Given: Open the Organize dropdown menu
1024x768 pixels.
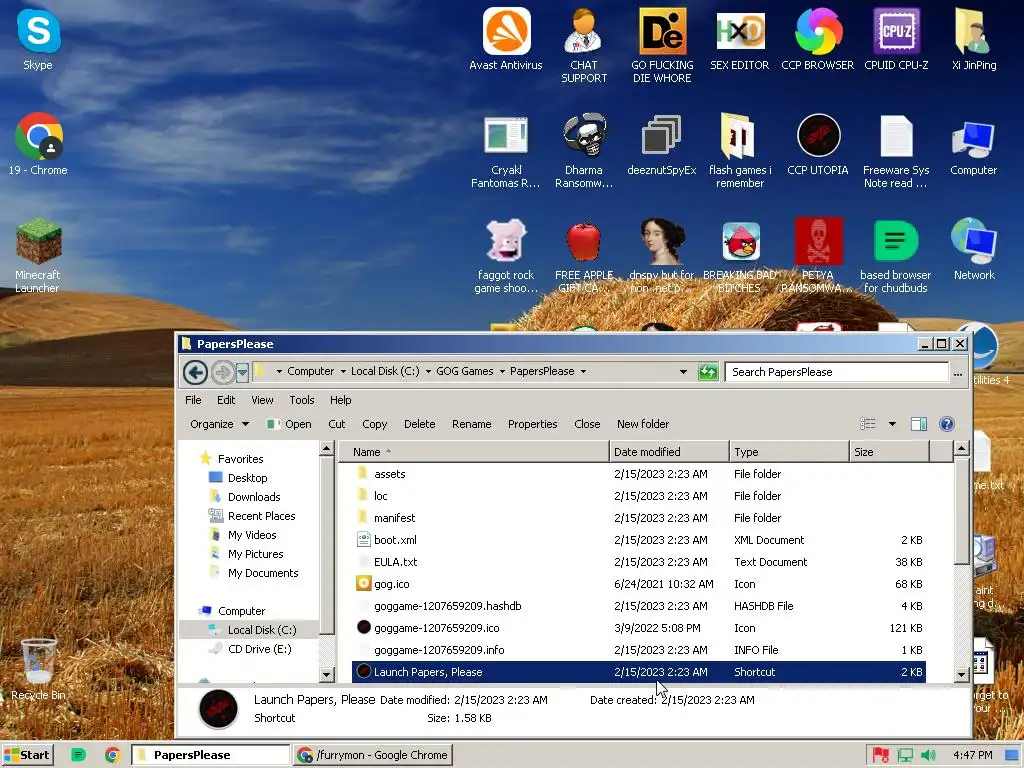Looking at the screenshot, I should 219,424.
